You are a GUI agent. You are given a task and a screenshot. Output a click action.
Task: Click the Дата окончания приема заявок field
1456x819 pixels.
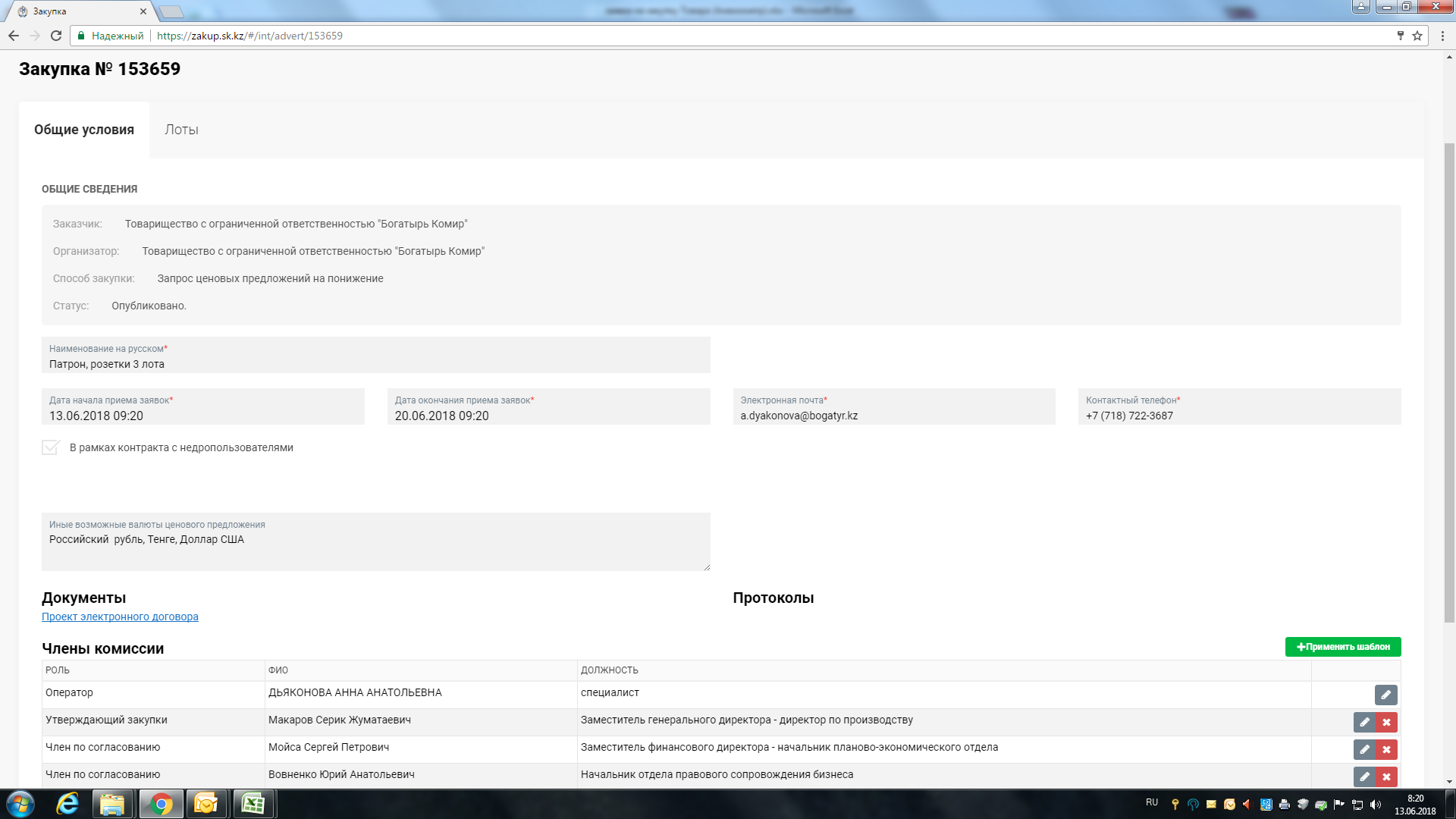coord(549,406)
